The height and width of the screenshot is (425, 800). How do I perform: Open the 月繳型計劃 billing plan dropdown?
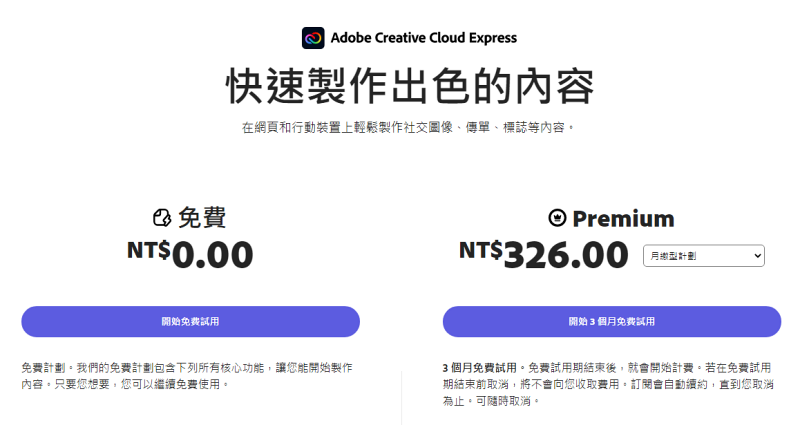click(704, 256)
